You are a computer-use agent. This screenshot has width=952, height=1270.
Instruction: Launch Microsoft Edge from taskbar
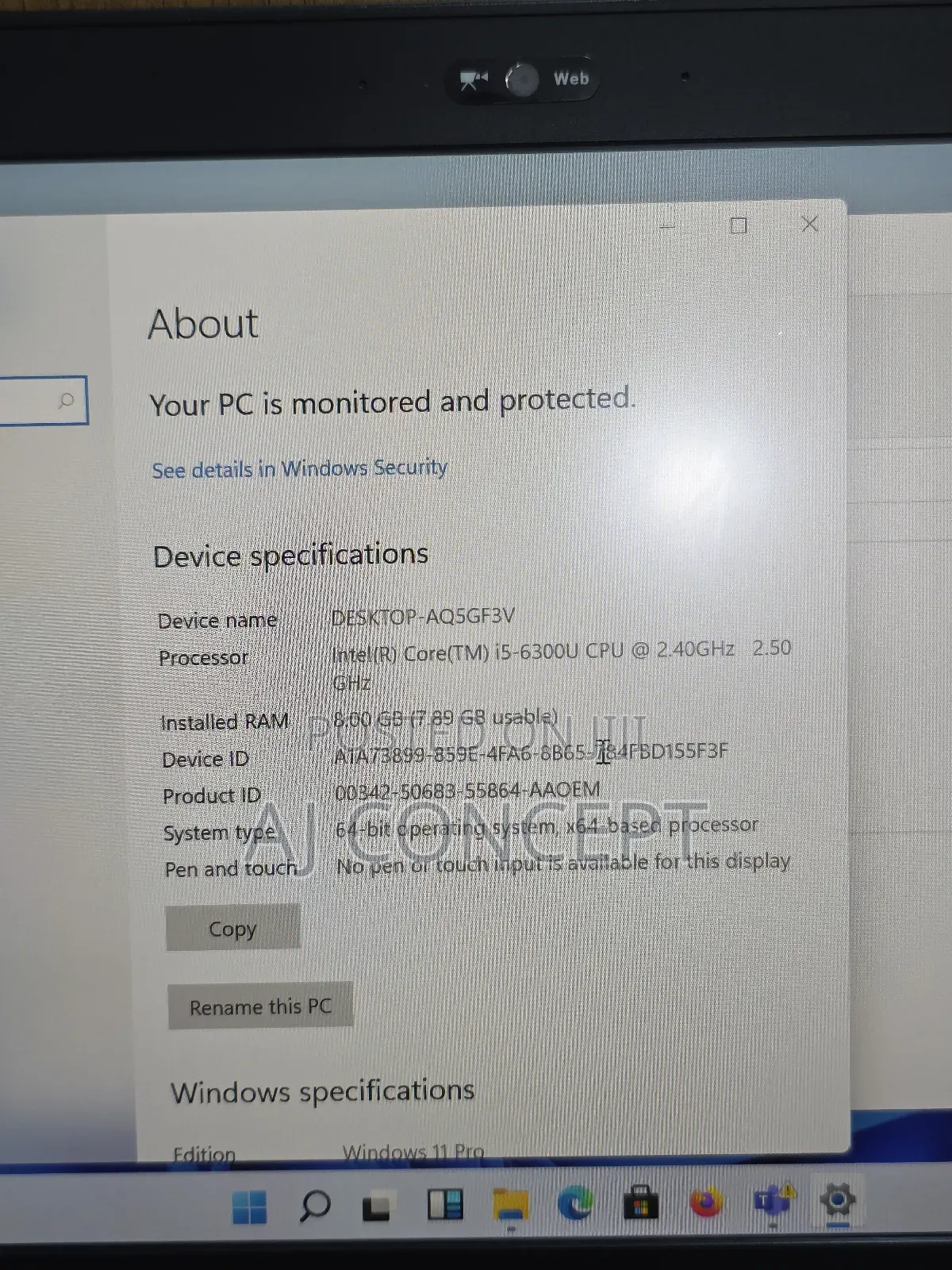coord(575,1204)
